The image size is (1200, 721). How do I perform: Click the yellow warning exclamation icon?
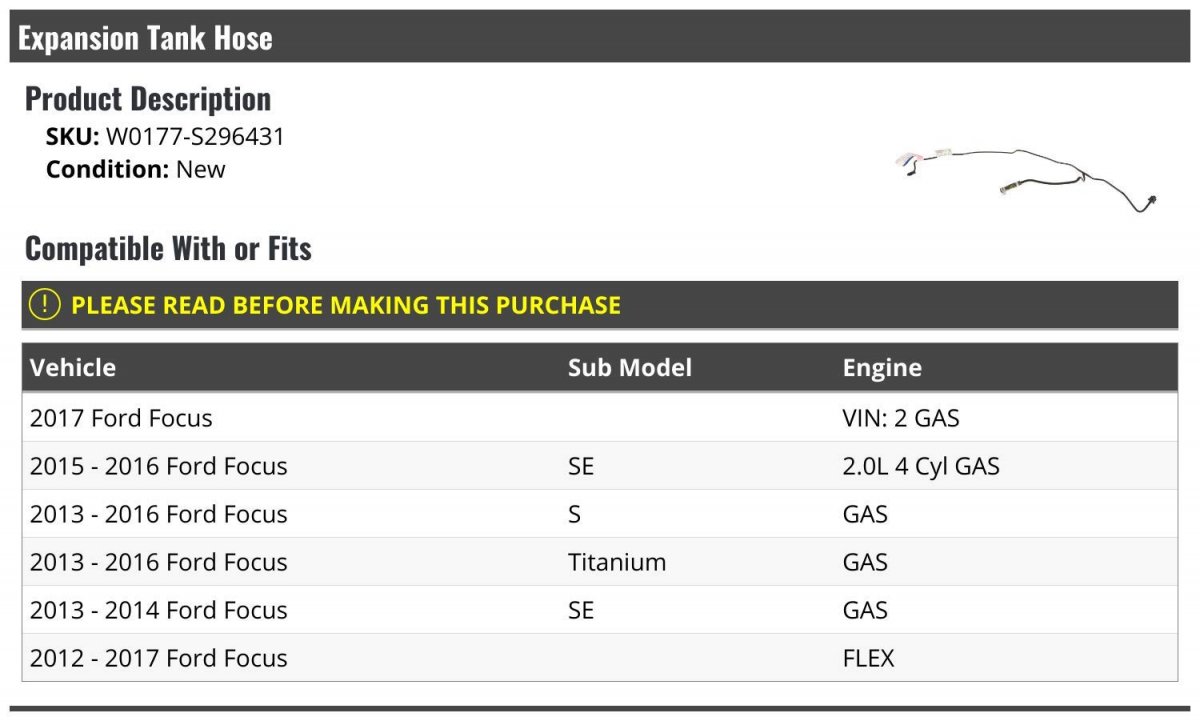pos(44,305)
